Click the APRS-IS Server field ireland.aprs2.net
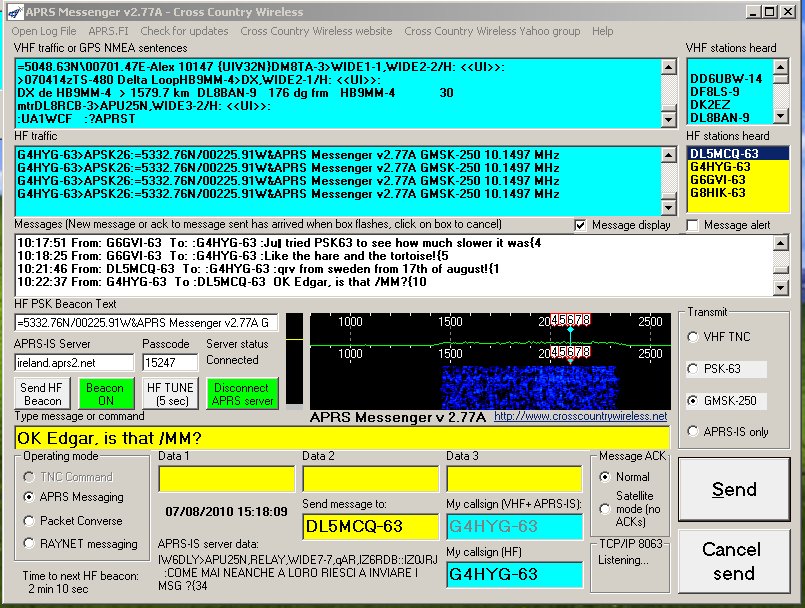The width and height of the screenshot is (805, 608). [x=74, y=363]
